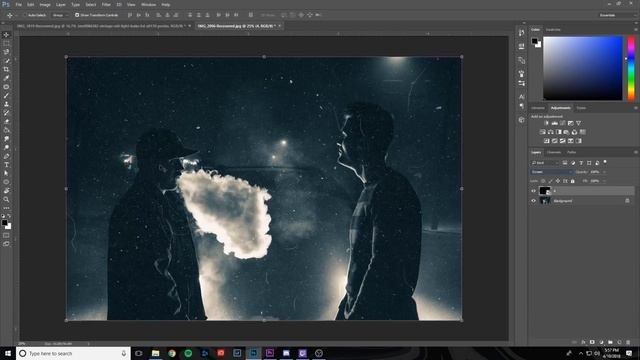Toggle lock image pixels brush icon
The image size is (640, 360).
[551, 181]
